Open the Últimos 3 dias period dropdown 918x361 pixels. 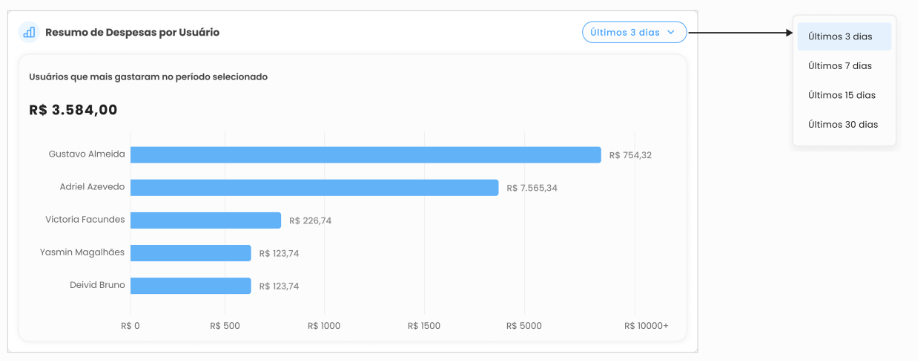tap(634, 32)
